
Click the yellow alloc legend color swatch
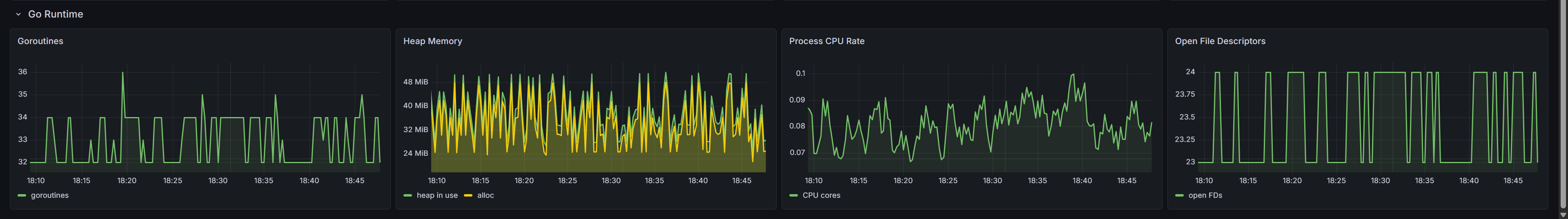click(x=468, y=195)
